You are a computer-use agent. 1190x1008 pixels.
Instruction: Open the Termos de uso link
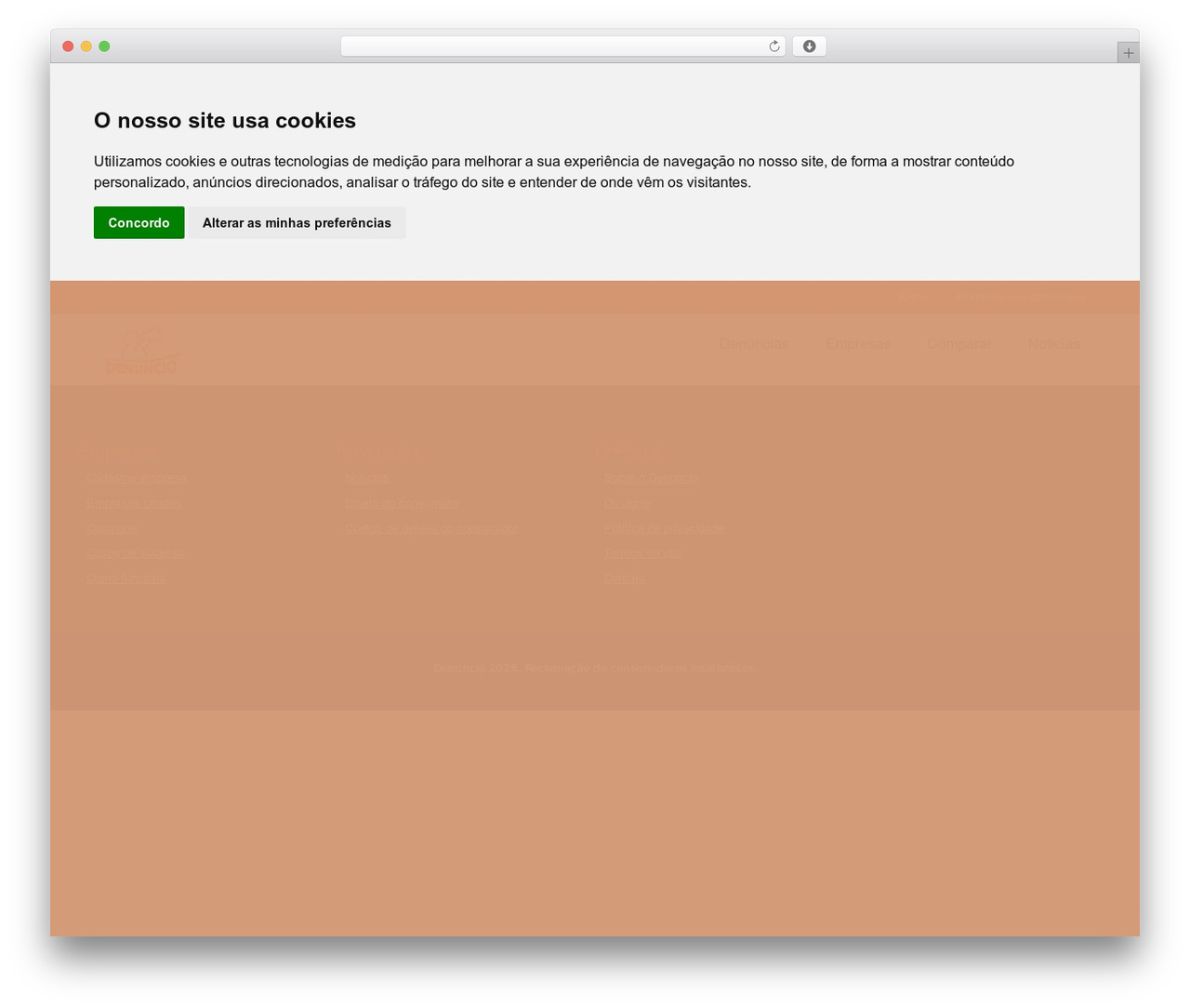[643, 553]
